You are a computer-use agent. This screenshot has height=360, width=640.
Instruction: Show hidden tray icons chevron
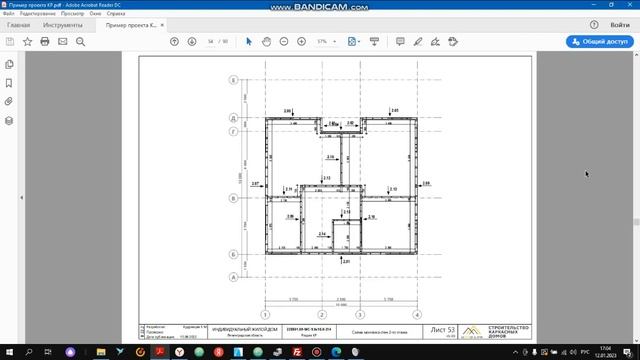(x=515, y=352)
